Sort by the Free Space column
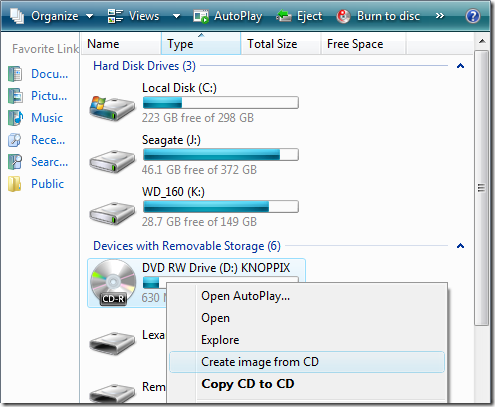This screenshot has width=495, height=407. pos(363,44)
